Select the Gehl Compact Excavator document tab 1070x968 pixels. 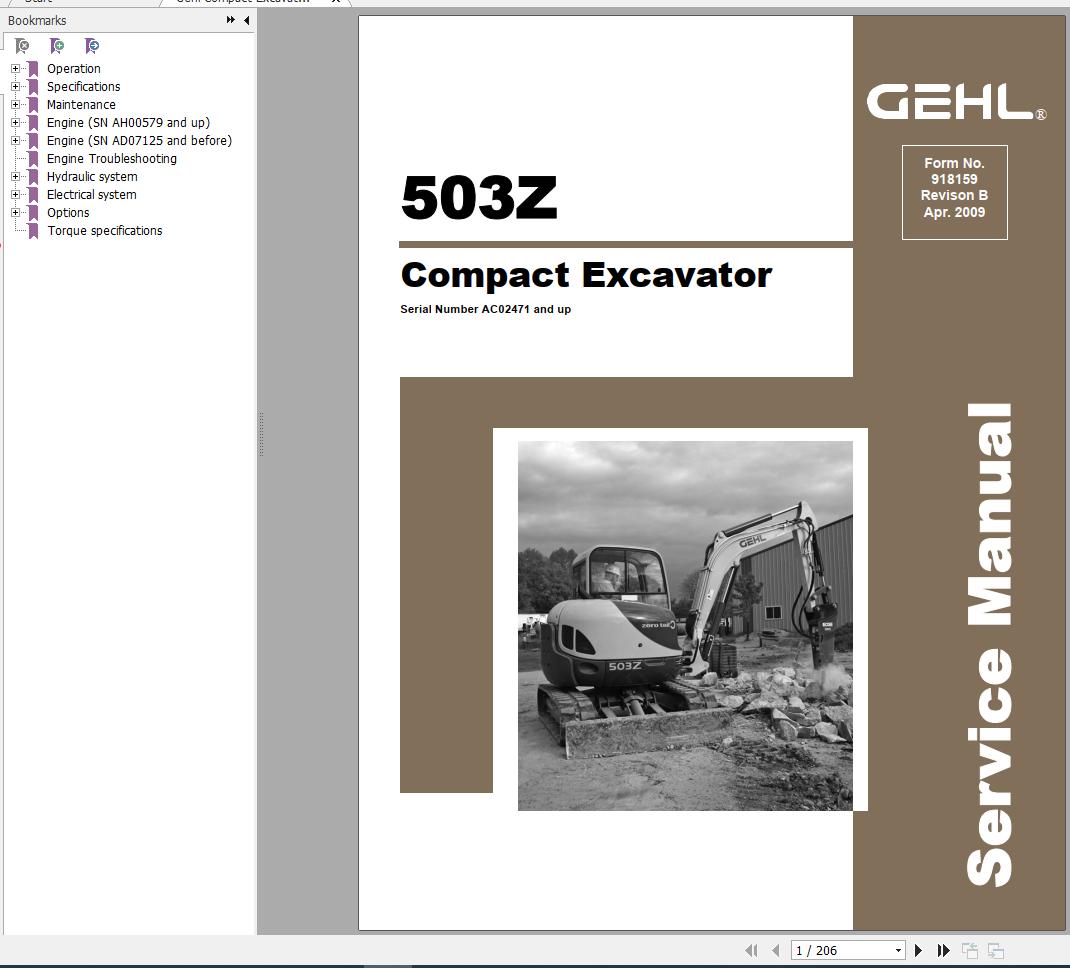[x=240, y=3]
